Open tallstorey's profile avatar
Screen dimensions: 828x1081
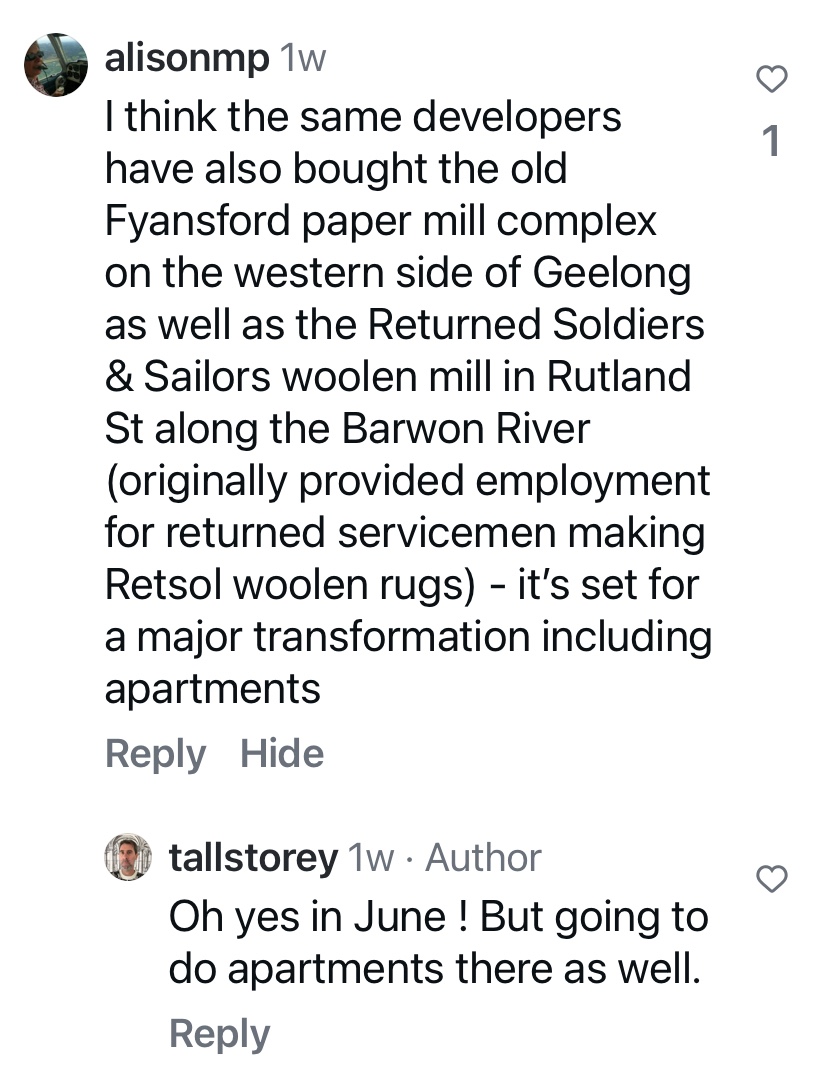pos(128,858)
